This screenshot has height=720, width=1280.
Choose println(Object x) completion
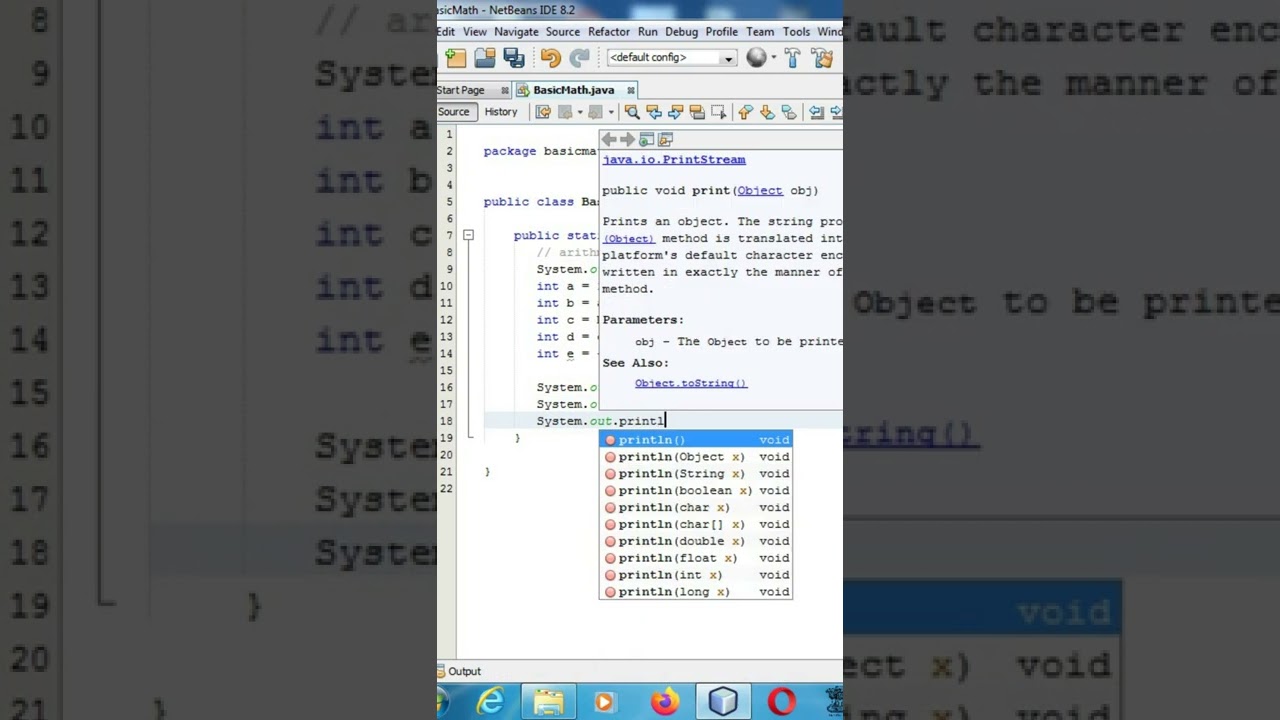click(x=695, y=457)
